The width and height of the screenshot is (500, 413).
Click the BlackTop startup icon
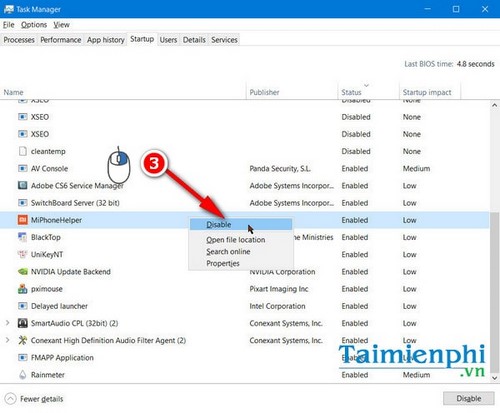[x=22, y=237]
